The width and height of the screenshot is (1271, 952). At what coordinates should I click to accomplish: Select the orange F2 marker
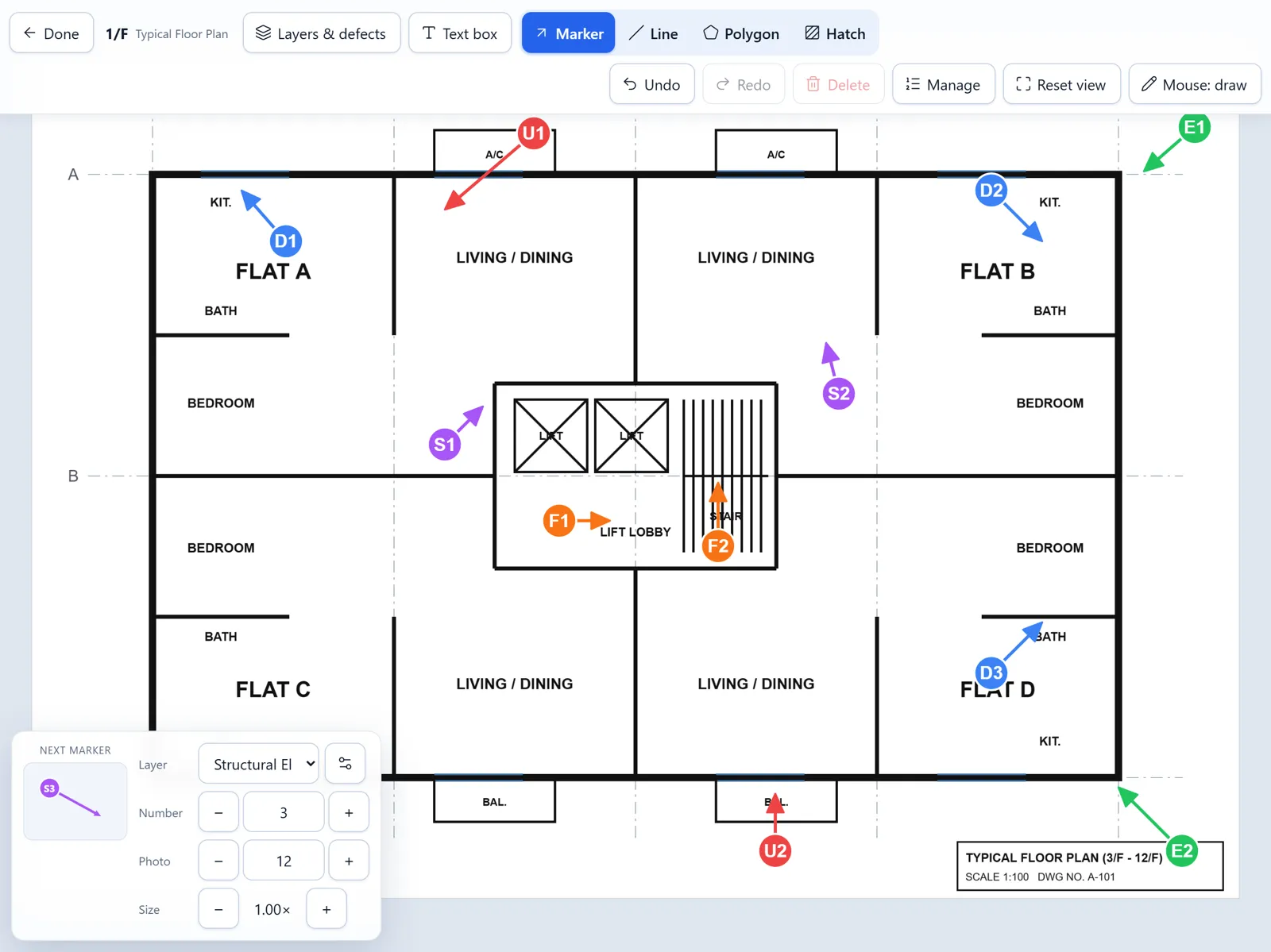pyautogui.click(x=718, y=546)
